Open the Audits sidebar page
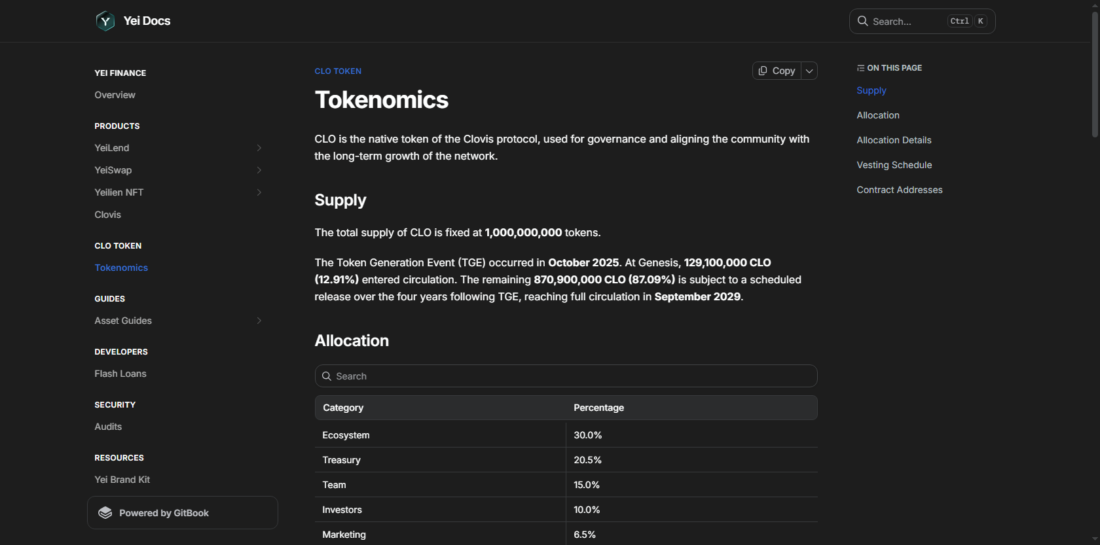The height and width of the screenshot is (545, 1100). 108,426
